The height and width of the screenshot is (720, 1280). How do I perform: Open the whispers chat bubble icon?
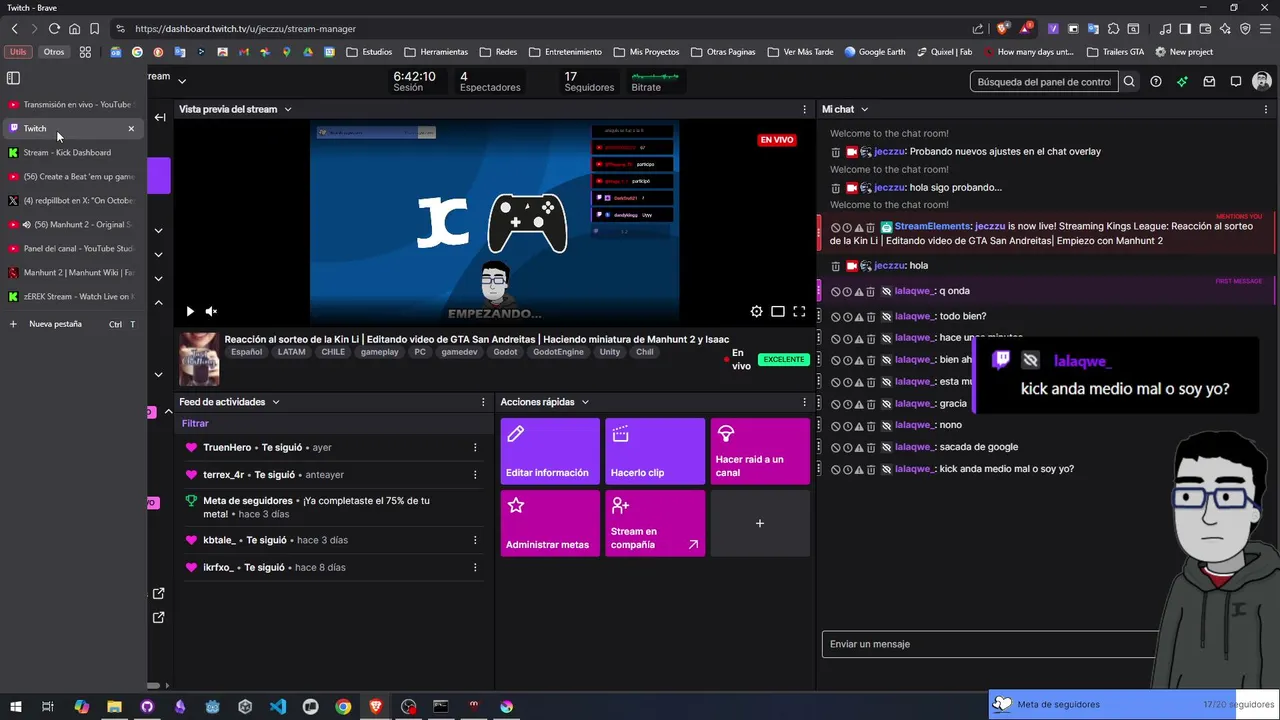click(x=1236, y=82)
